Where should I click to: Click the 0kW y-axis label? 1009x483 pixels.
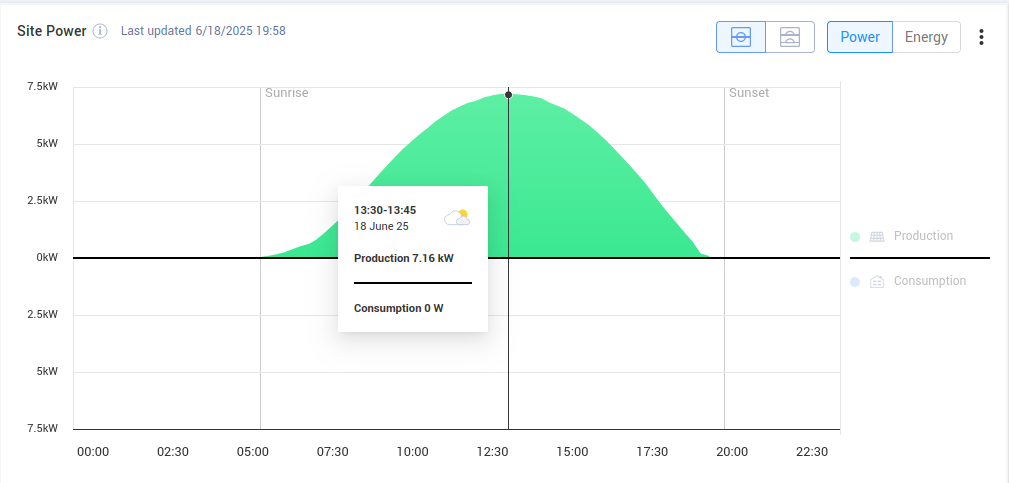pos(47,257)
